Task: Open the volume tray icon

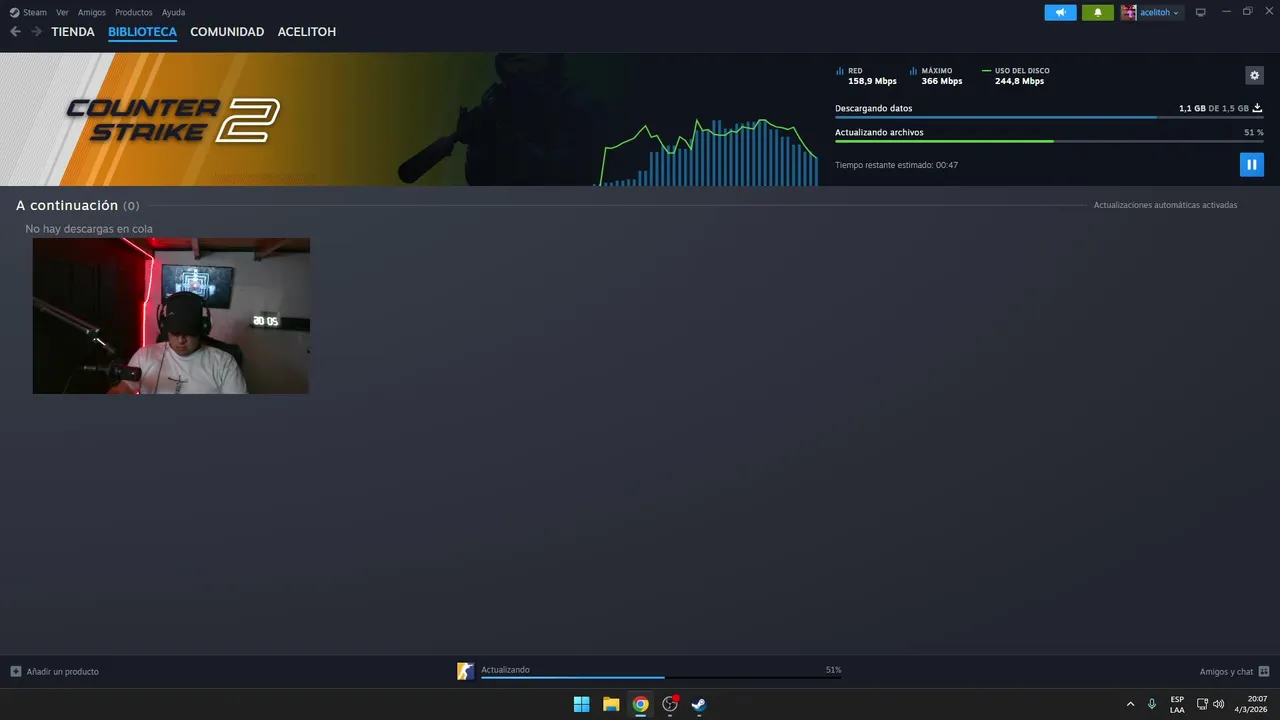Action: 1218,704
